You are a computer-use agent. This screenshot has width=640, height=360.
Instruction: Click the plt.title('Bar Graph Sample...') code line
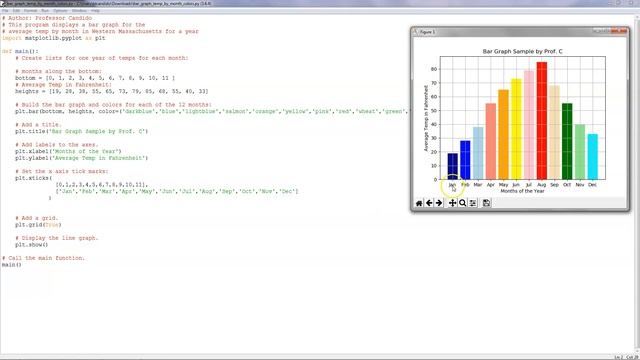pyautogui.click(x=82, y=131)
